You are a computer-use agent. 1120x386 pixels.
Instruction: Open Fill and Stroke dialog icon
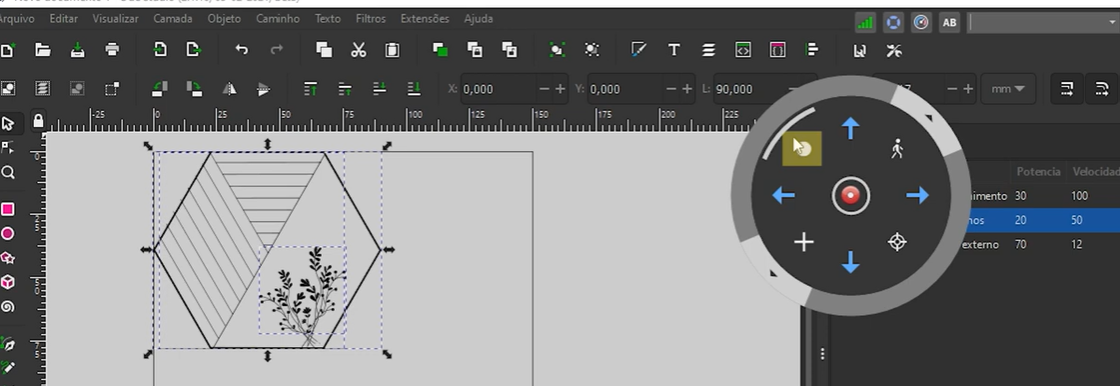(639, 50)
